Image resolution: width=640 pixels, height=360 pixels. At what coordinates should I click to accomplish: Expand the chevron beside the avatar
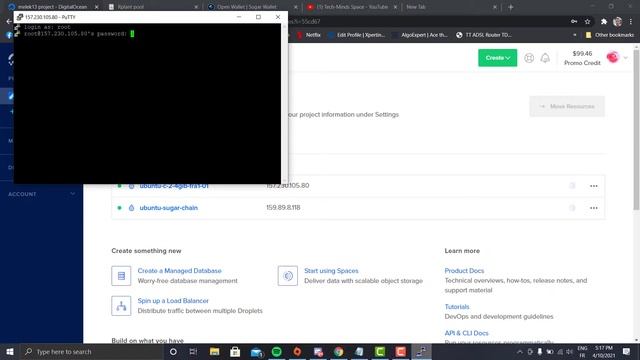point(625,58)
